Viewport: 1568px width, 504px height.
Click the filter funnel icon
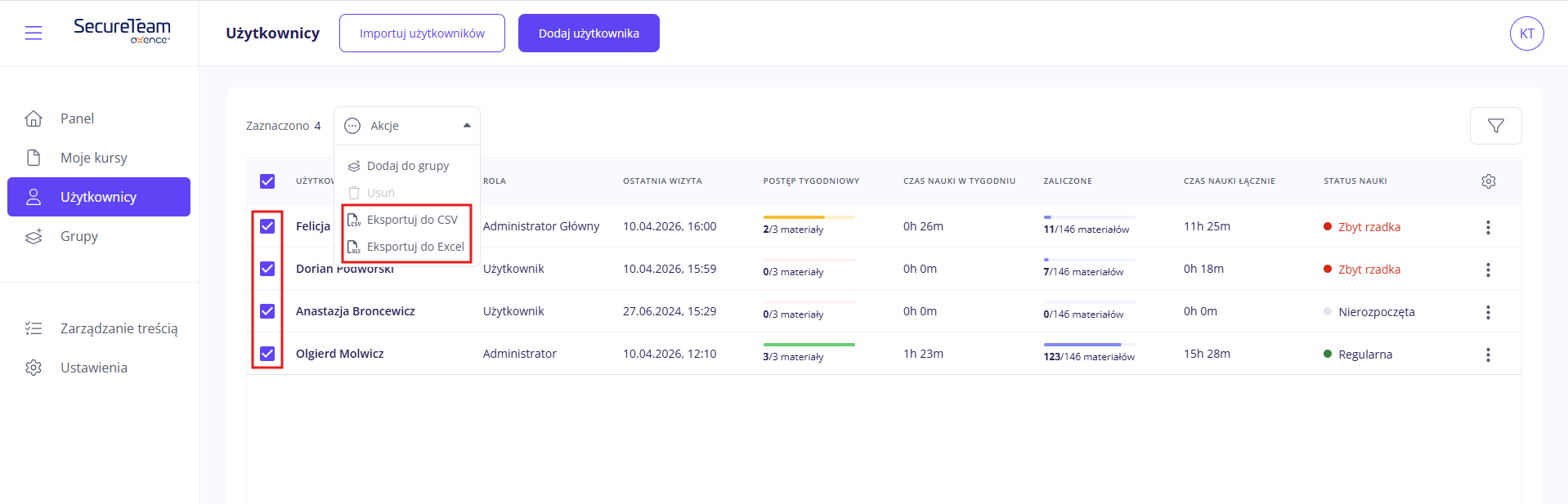pyautogui.click(x=1495, y=126)
